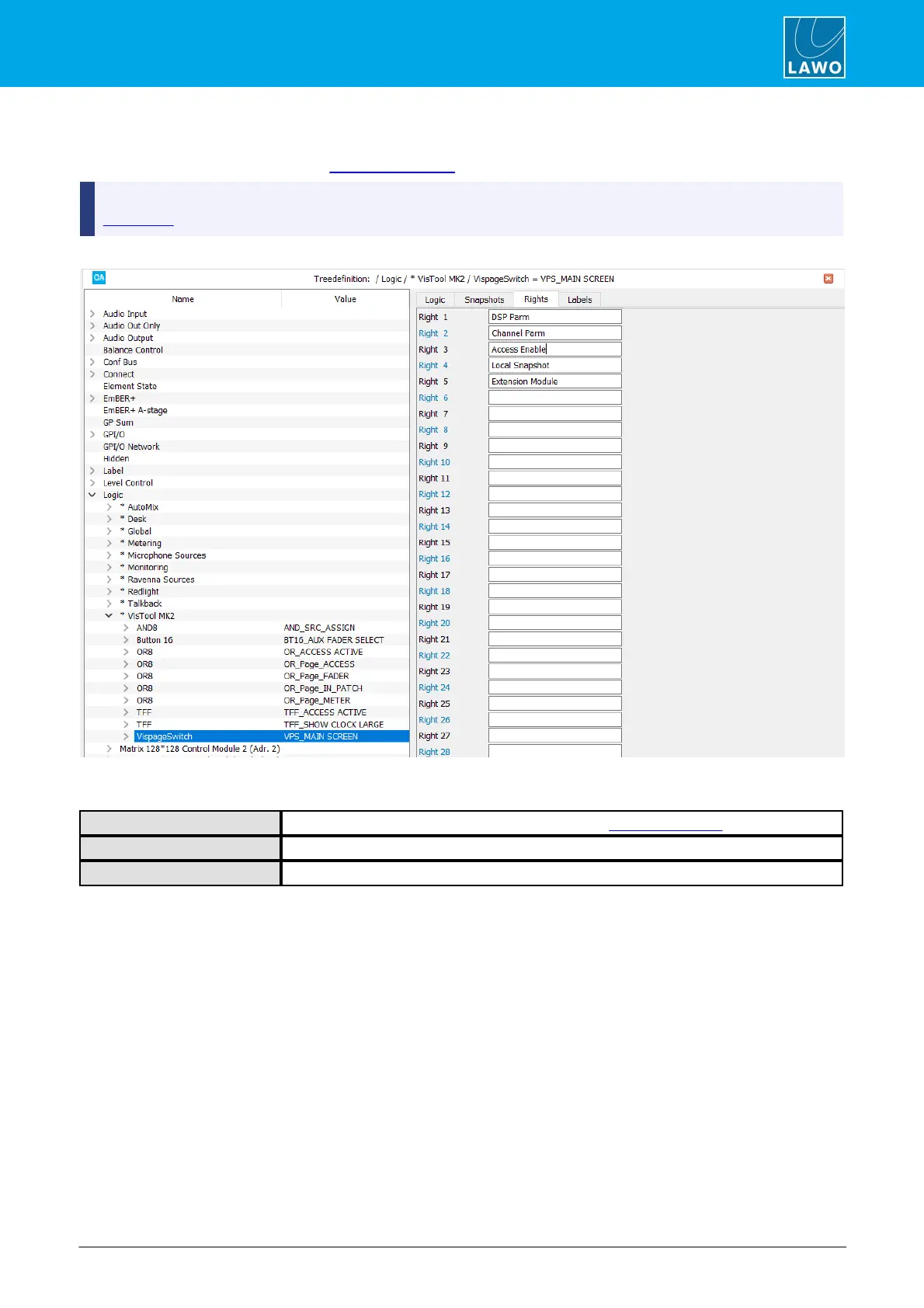Select OR_Page_IN_PATCH value
This screenshot has width=924, height=1308.
point(323,688)
